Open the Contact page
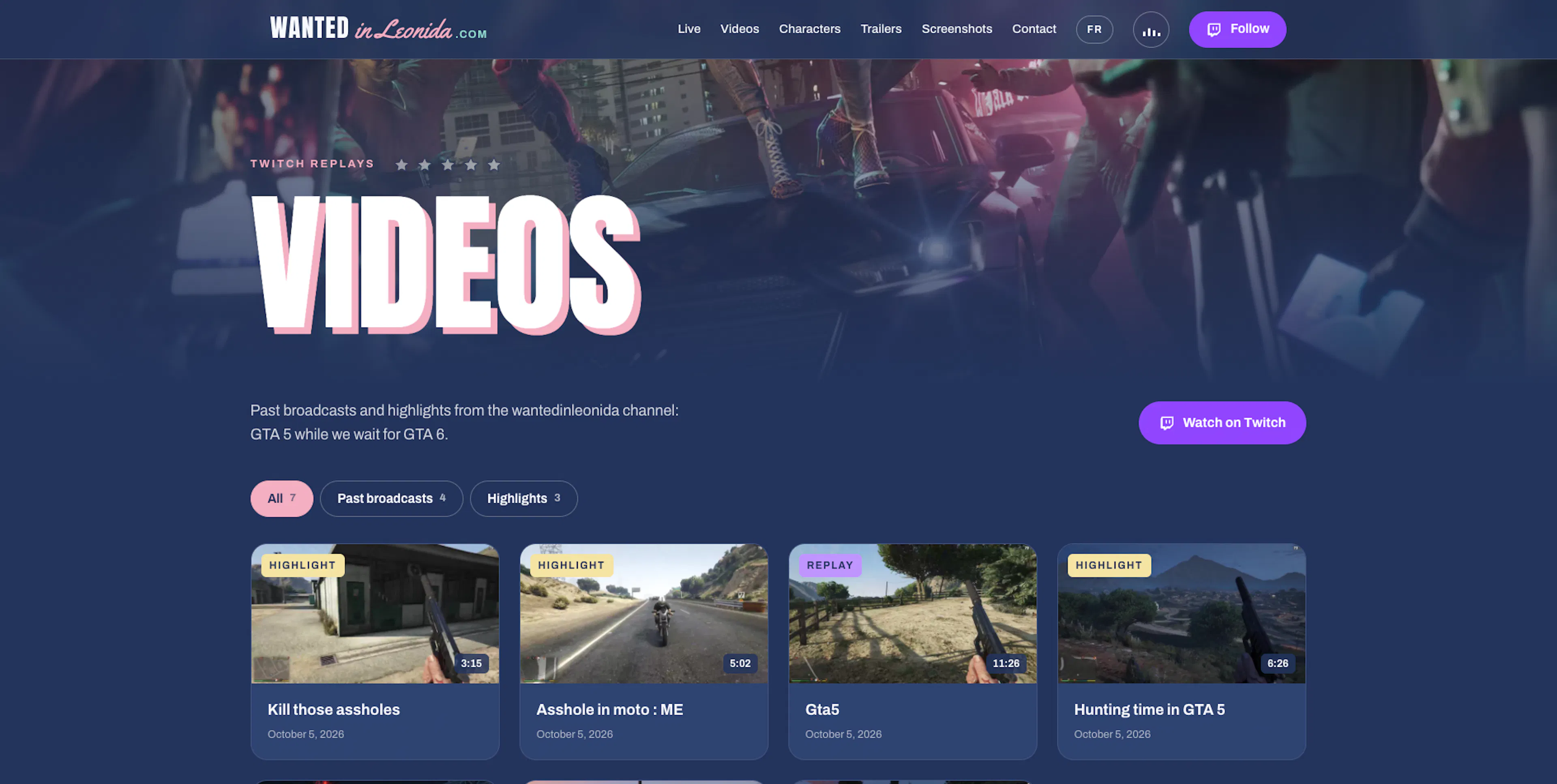 click(x=1034, y=29)
